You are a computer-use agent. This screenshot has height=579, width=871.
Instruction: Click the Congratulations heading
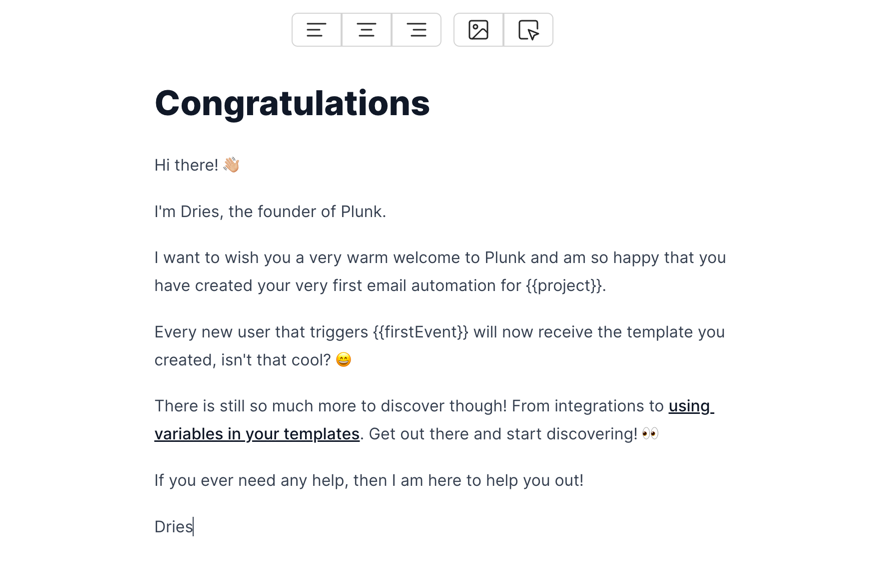click(x=291, y=103)
